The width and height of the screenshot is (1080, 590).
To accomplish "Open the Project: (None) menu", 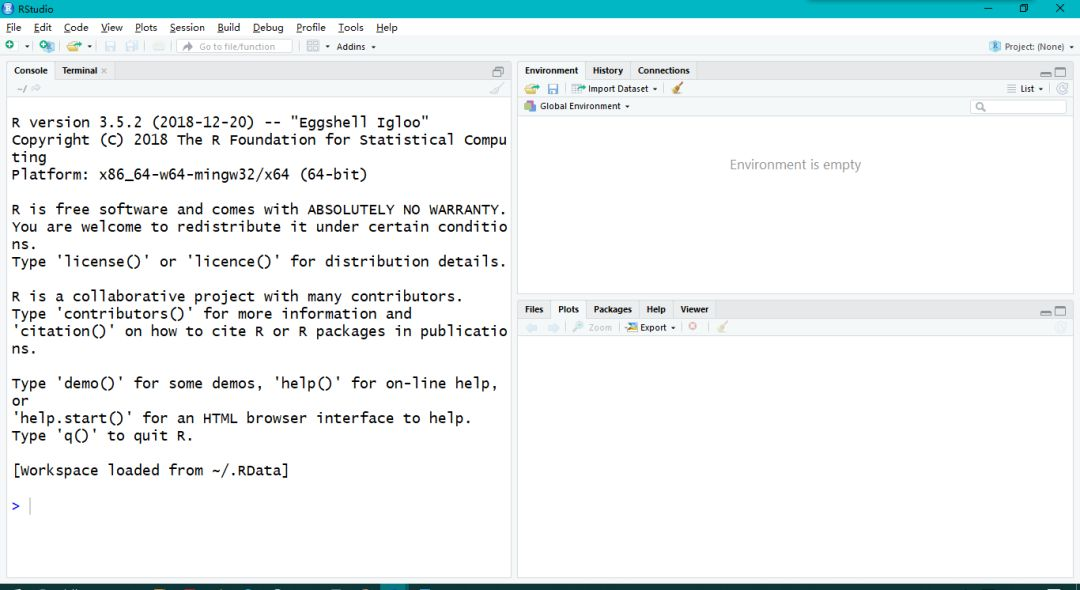I will (x=1031, y=47).
